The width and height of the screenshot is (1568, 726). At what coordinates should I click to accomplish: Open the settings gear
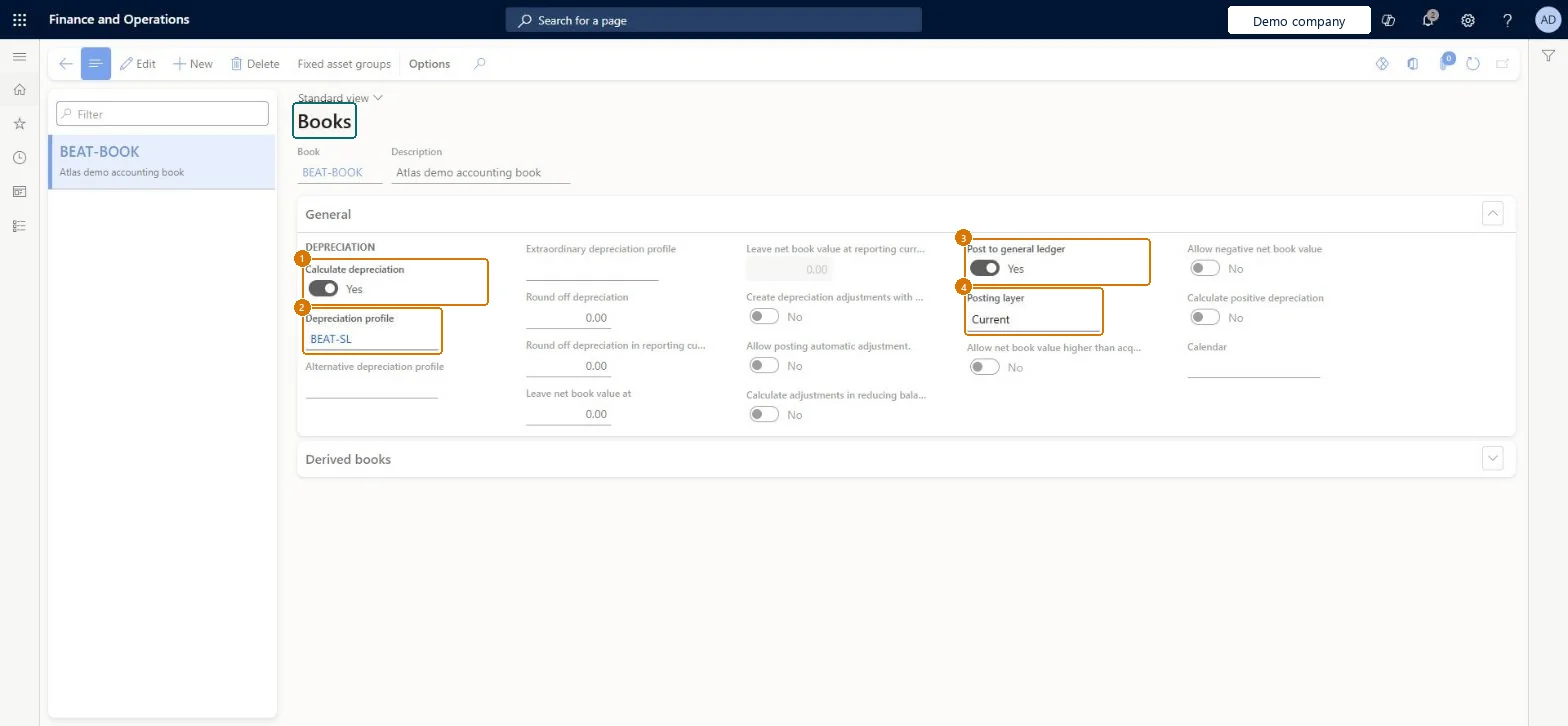[1468, 20]
